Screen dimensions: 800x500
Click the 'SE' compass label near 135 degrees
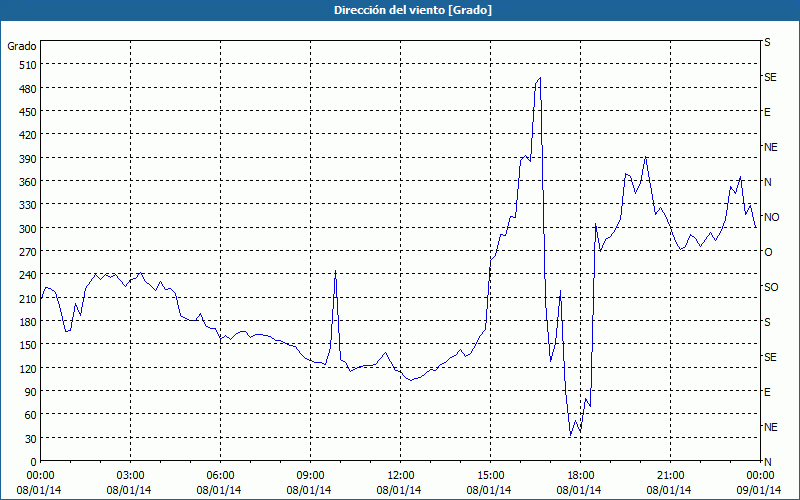(x=770, y=357)
